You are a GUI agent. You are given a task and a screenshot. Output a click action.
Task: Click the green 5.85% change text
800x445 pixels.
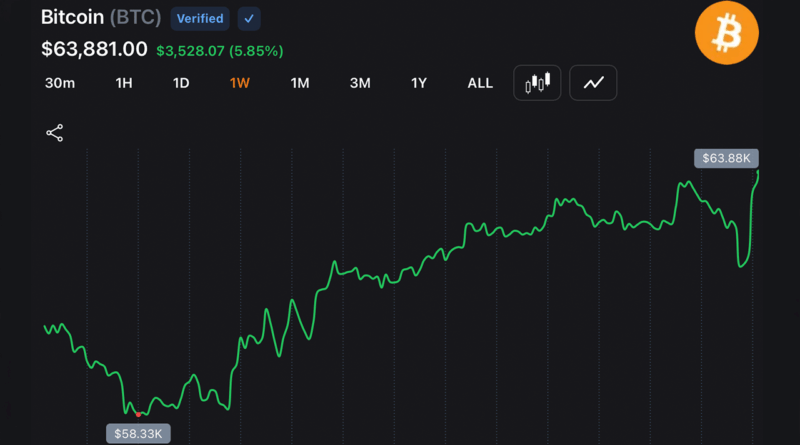(256, 51)
